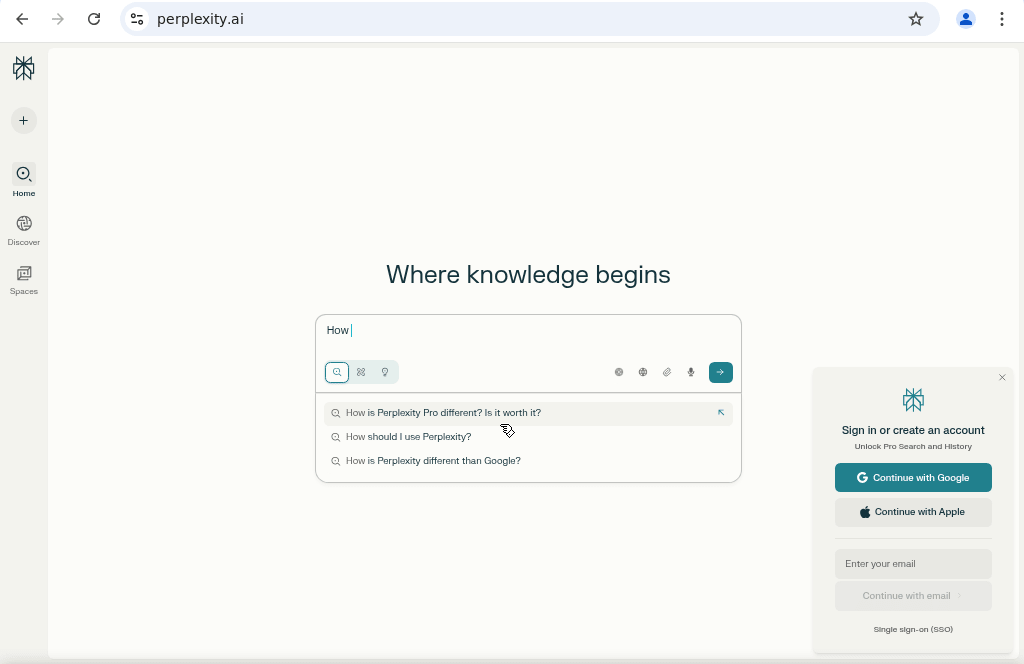Choose suggestion "How is Perplexity different than Google?"
1024x664 pixels.
(x=528, y=461)
